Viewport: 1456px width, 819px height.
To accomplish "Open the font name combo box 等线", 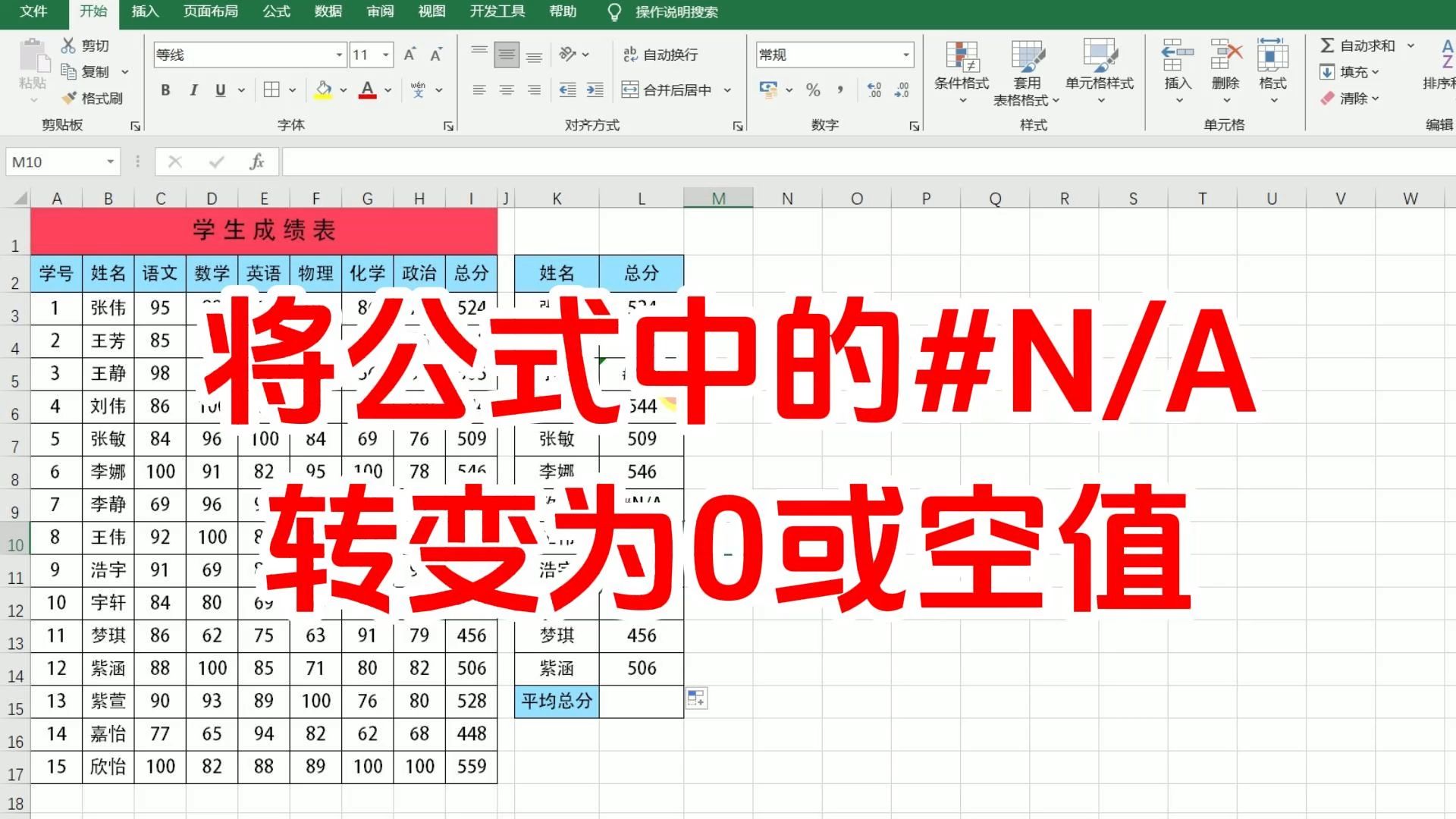I will point(249,55).
